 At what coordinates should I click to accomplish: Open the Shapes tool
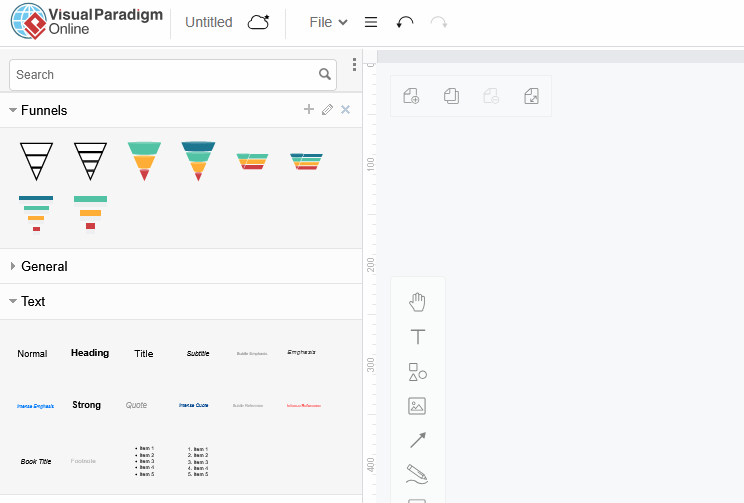point(418,372)
